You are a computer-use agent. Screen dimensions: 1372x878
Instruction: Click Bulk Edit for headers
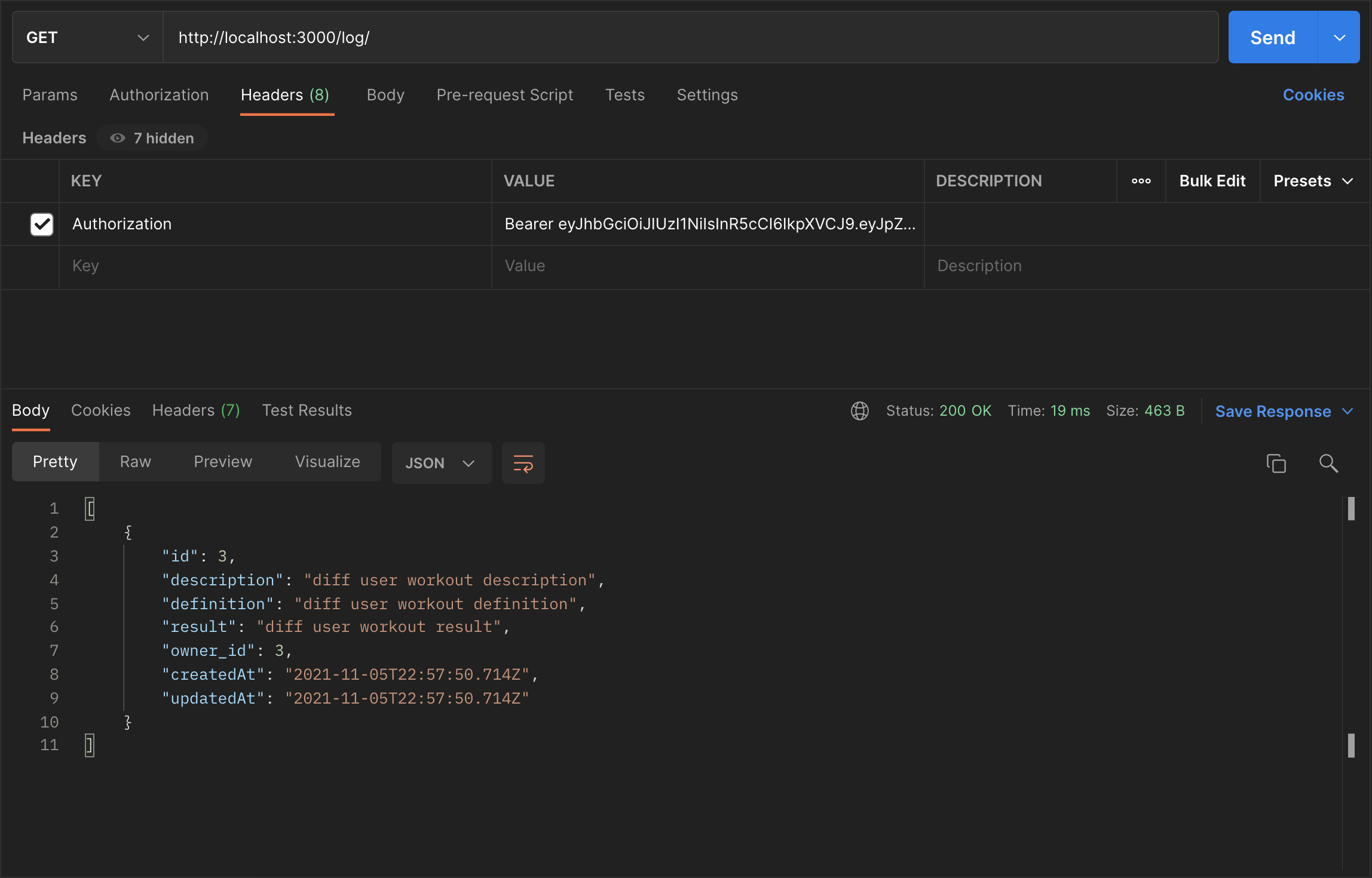point(1212,180)
